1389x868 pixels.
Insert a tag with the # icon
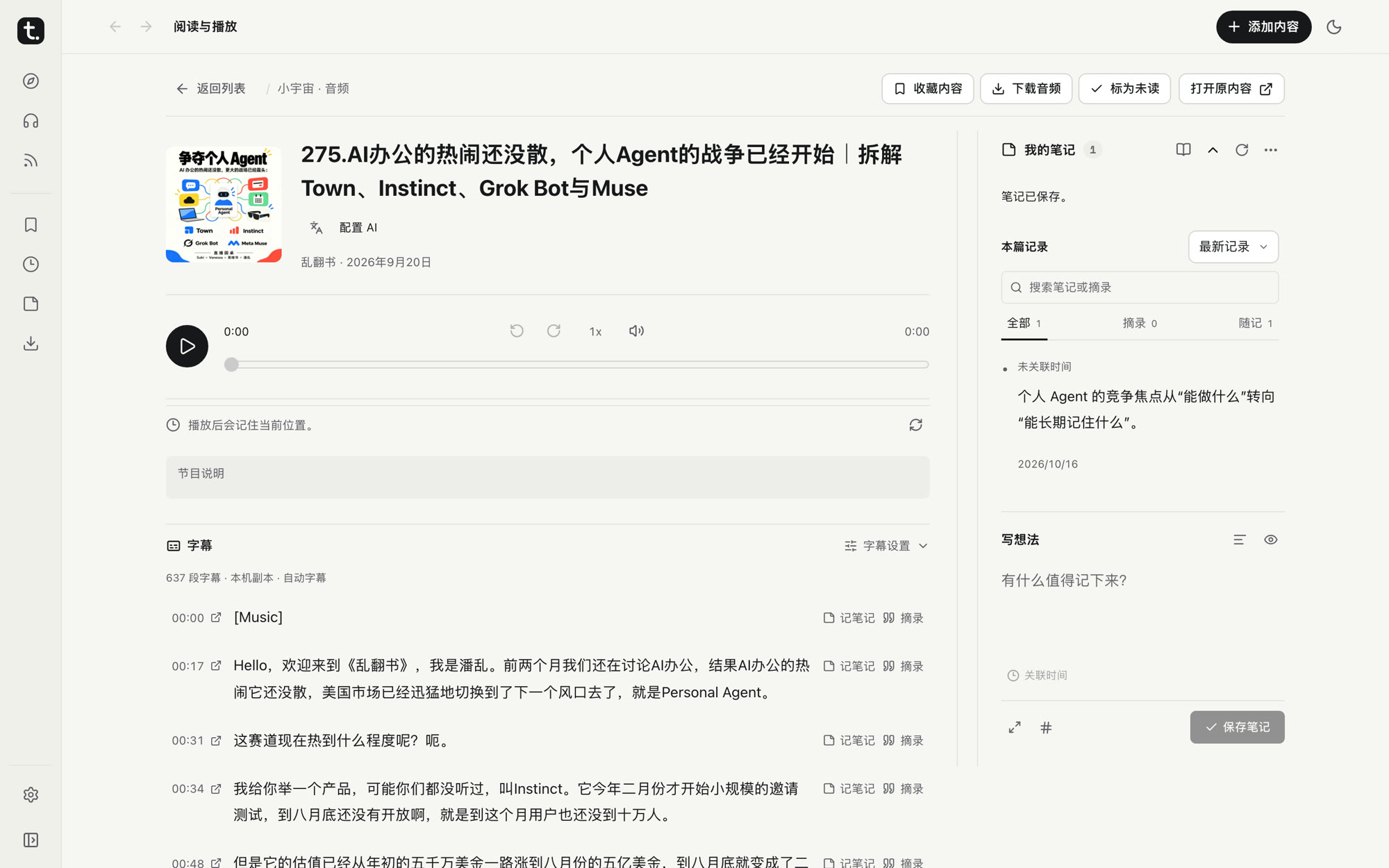point(1046,727)
